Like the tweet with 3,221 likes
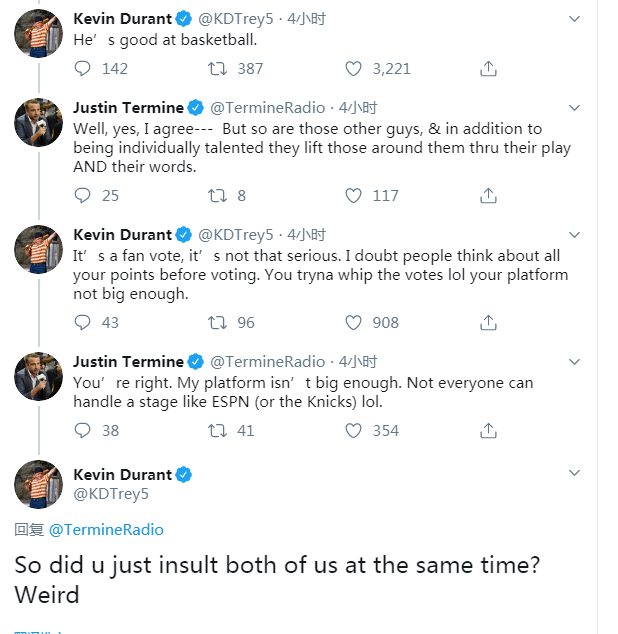618x634 pixels. coord(353,69)
